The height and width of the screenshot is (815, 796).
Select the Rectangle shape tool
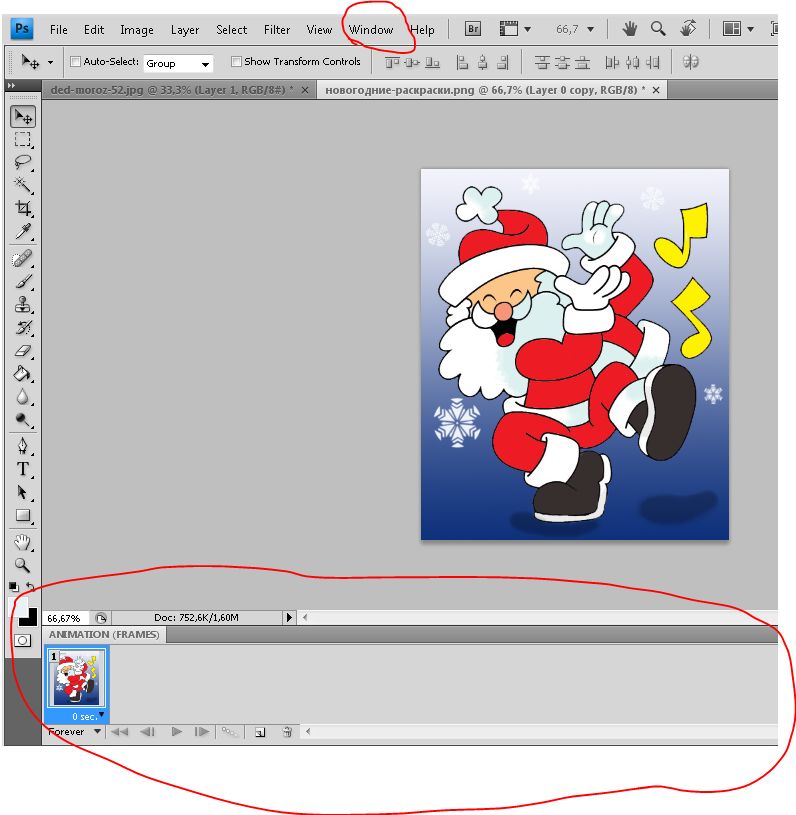tap(23, 515)
